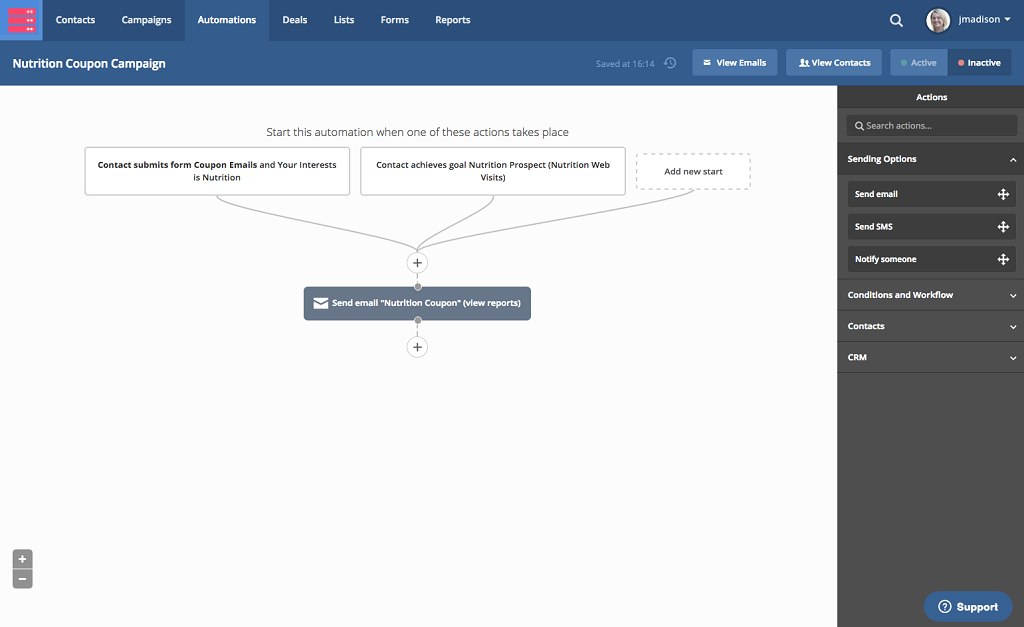Viewport: 1024px width, 627px height.
Task: Zoom out on the automation canvas
Action: [23, 579]
